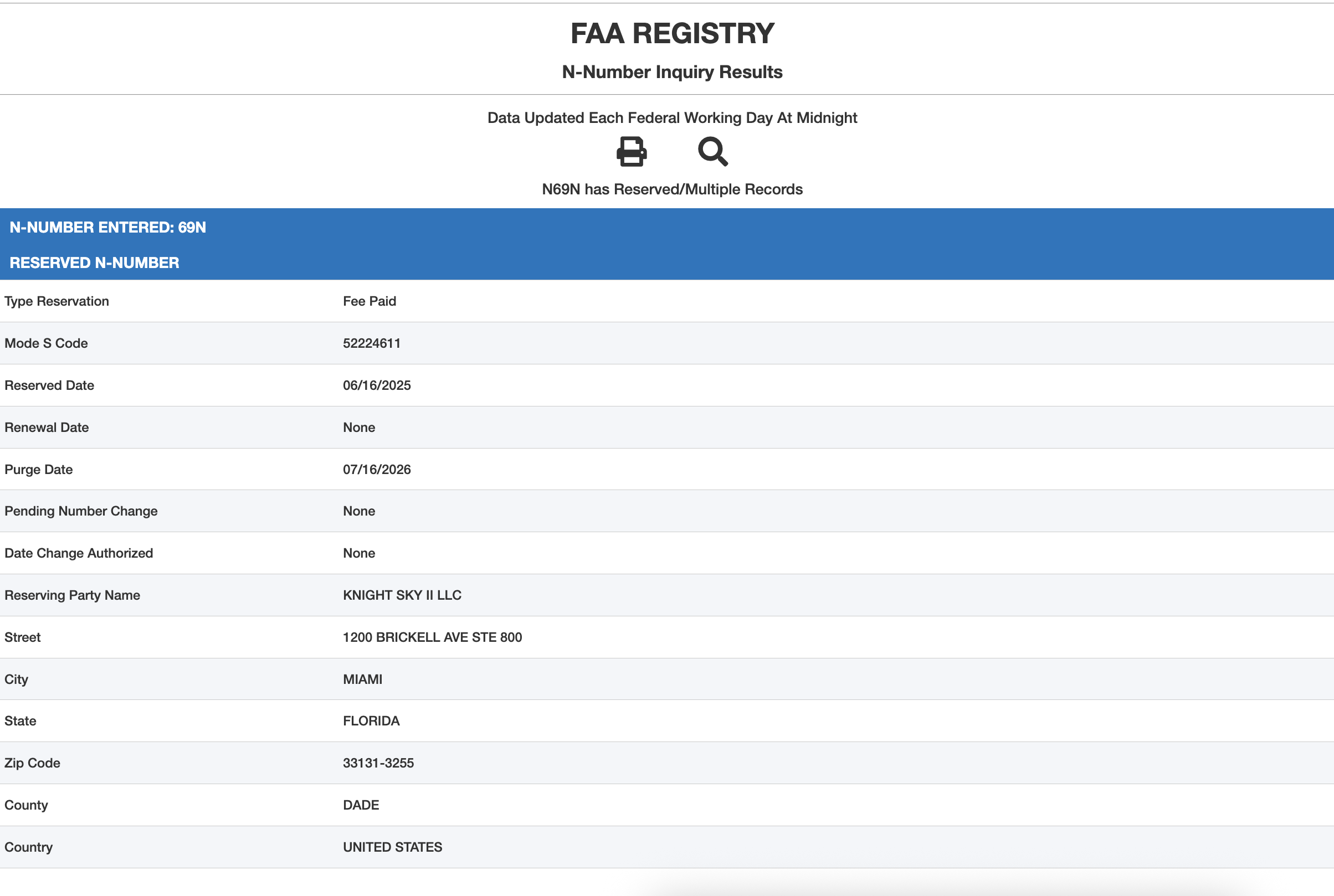Click the magnifying glass search icon
This screenshot has width=1334, height=896.
[712, 151]
